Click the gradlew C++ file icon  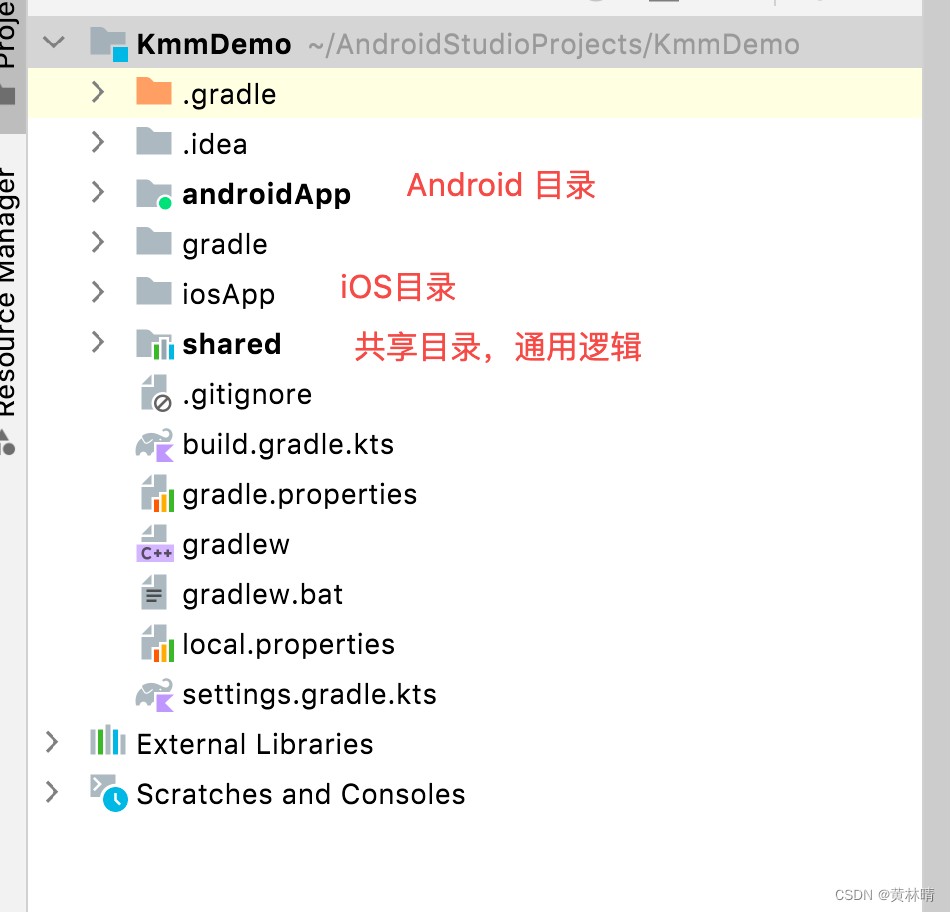click(155, 544)
